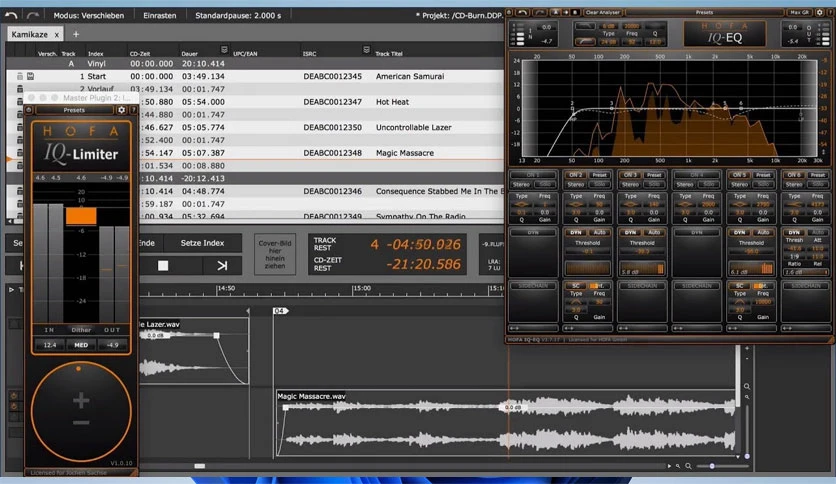Toggle EQ band ON 6
Viewport: 836px width, 484px height.
coord(794,175)
